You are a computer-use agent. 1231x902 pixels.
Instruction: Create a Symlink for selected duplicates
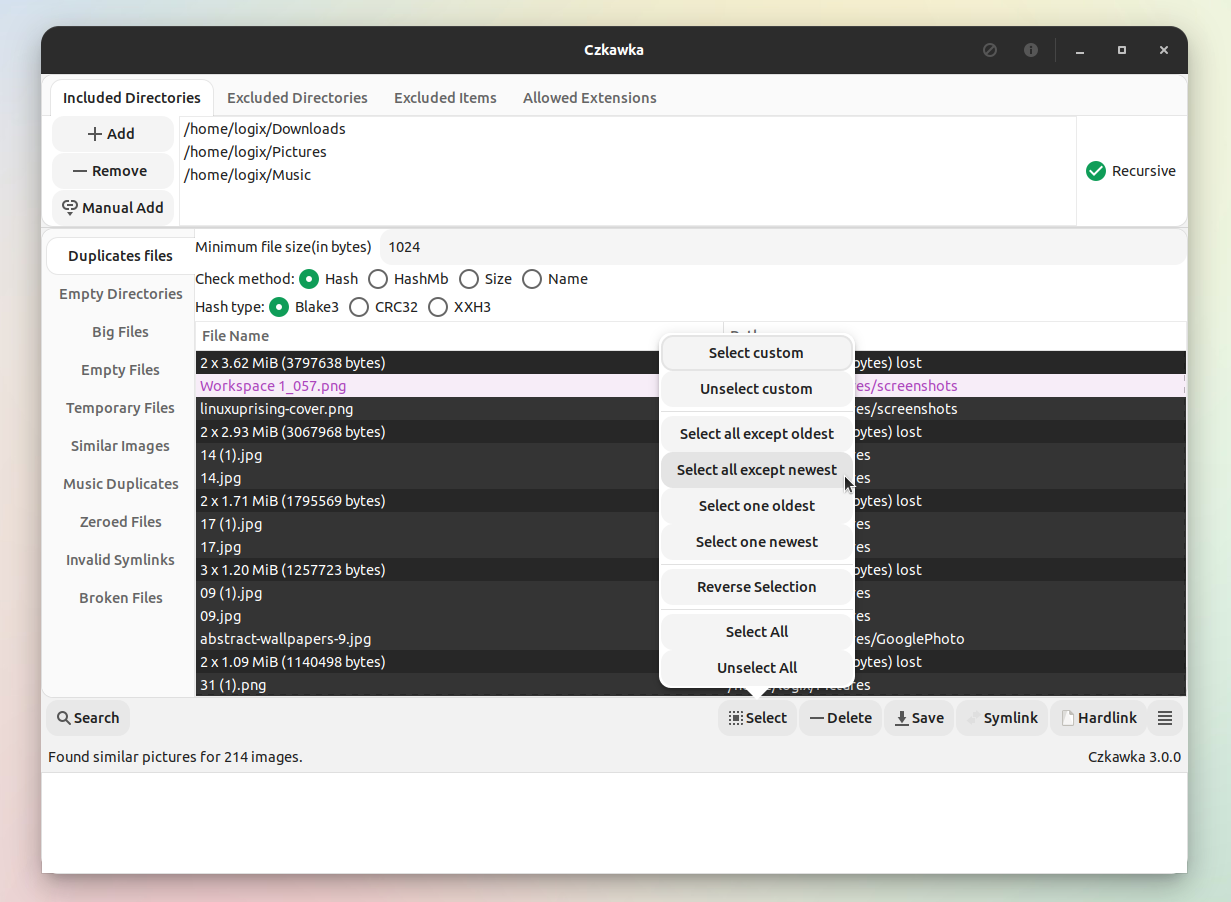(1002, 717)
